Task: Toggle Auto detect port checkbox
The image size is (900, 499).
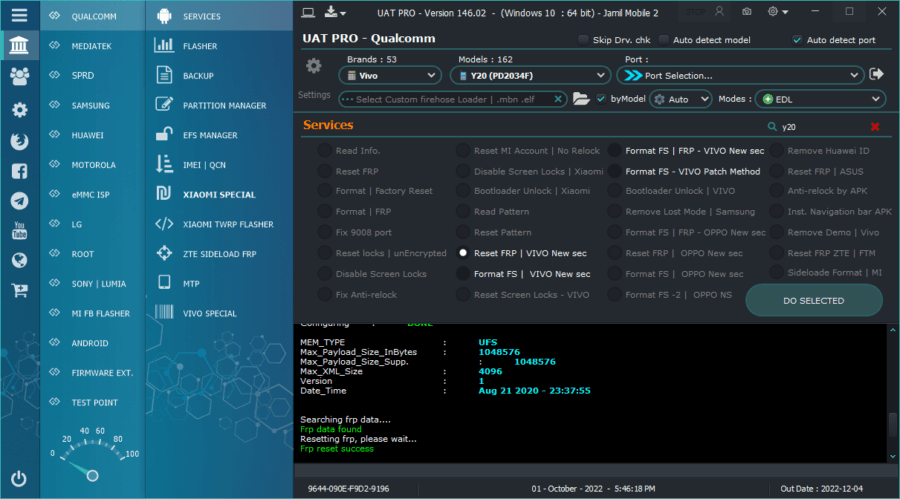Action: pyautogui.click(x=797, y=40)
